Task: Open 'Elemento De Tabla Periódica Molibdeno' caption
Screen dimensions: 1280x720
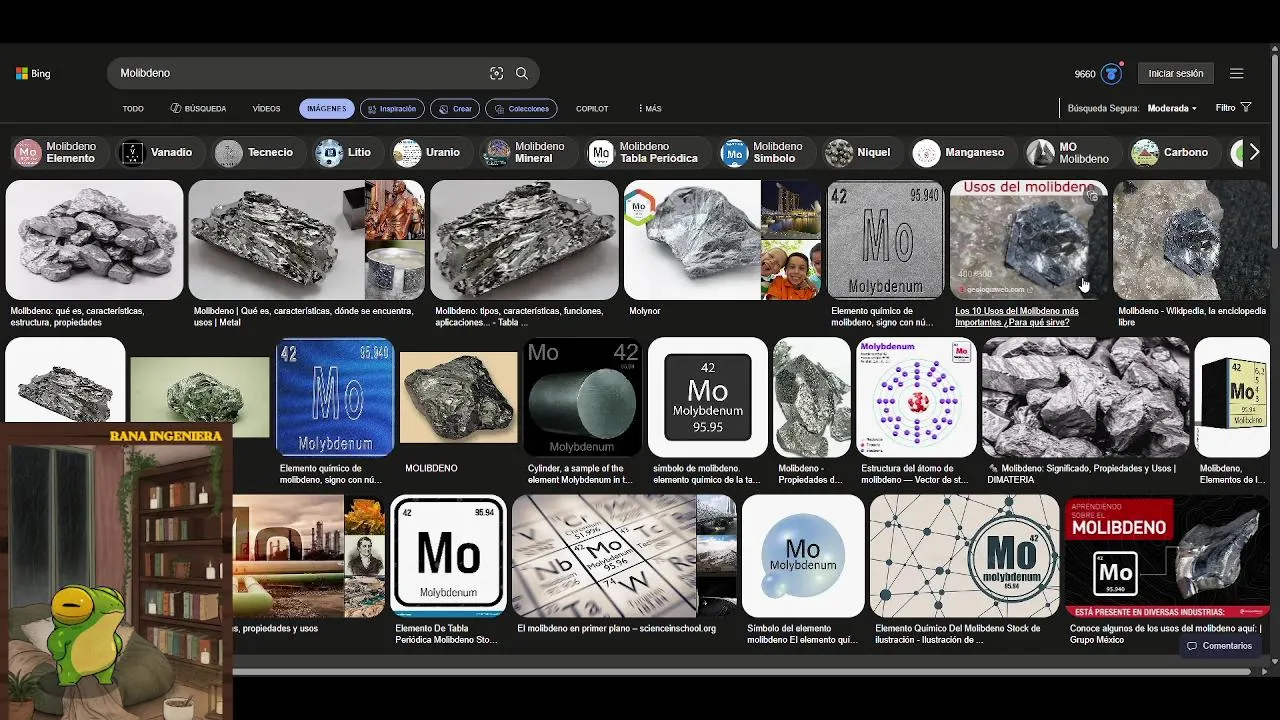Action: [x=446, y=634]
